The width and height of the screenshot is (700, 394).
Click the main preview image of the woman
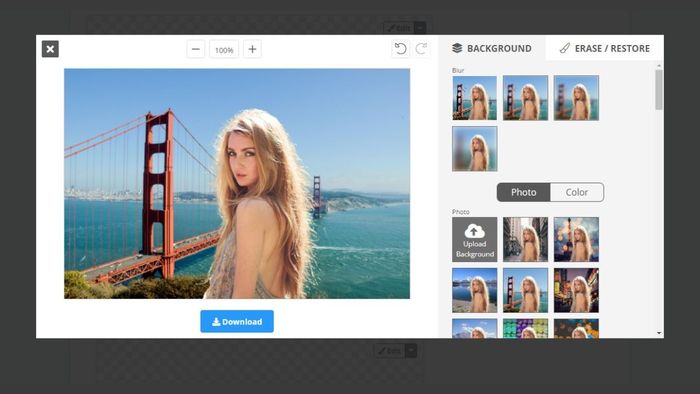(x=237, y=183)
